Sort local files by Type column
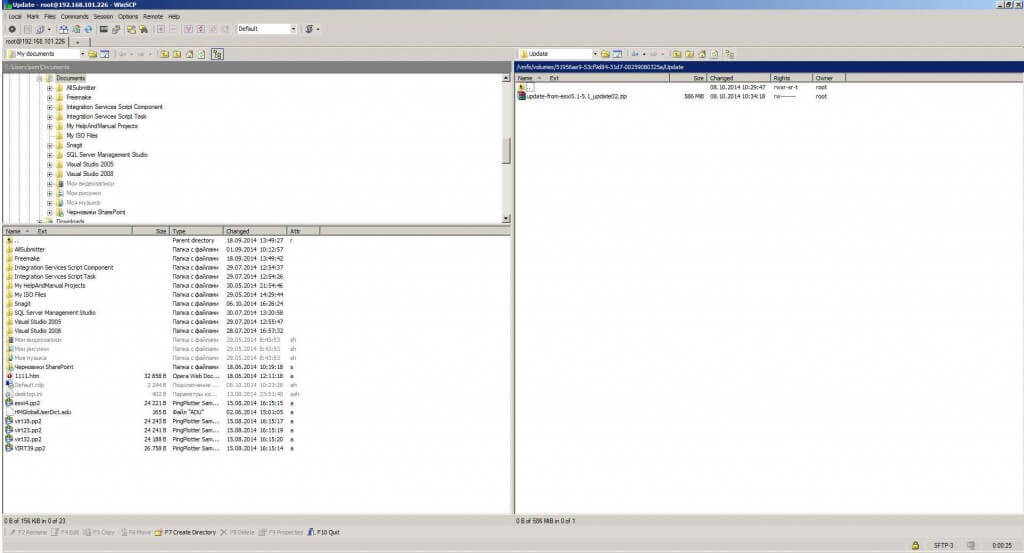The height and width of the screenshot is (553, 1024). point(196,231)
